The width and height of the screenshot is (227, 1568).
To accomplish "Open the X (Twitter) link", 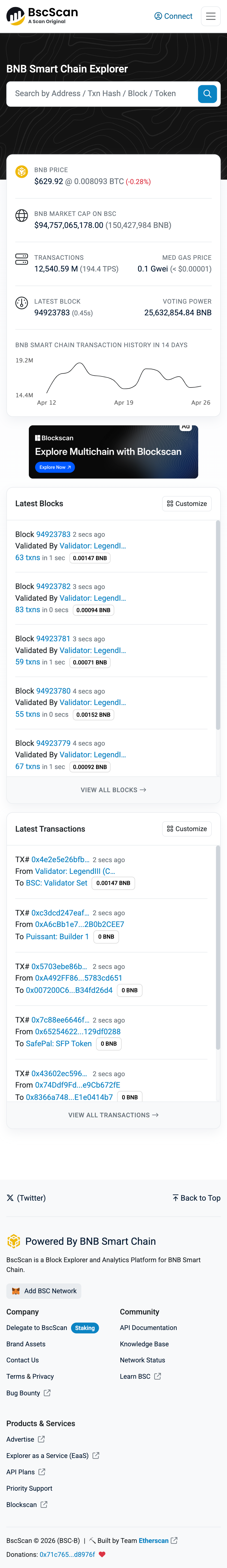I will click(26, 1197).
